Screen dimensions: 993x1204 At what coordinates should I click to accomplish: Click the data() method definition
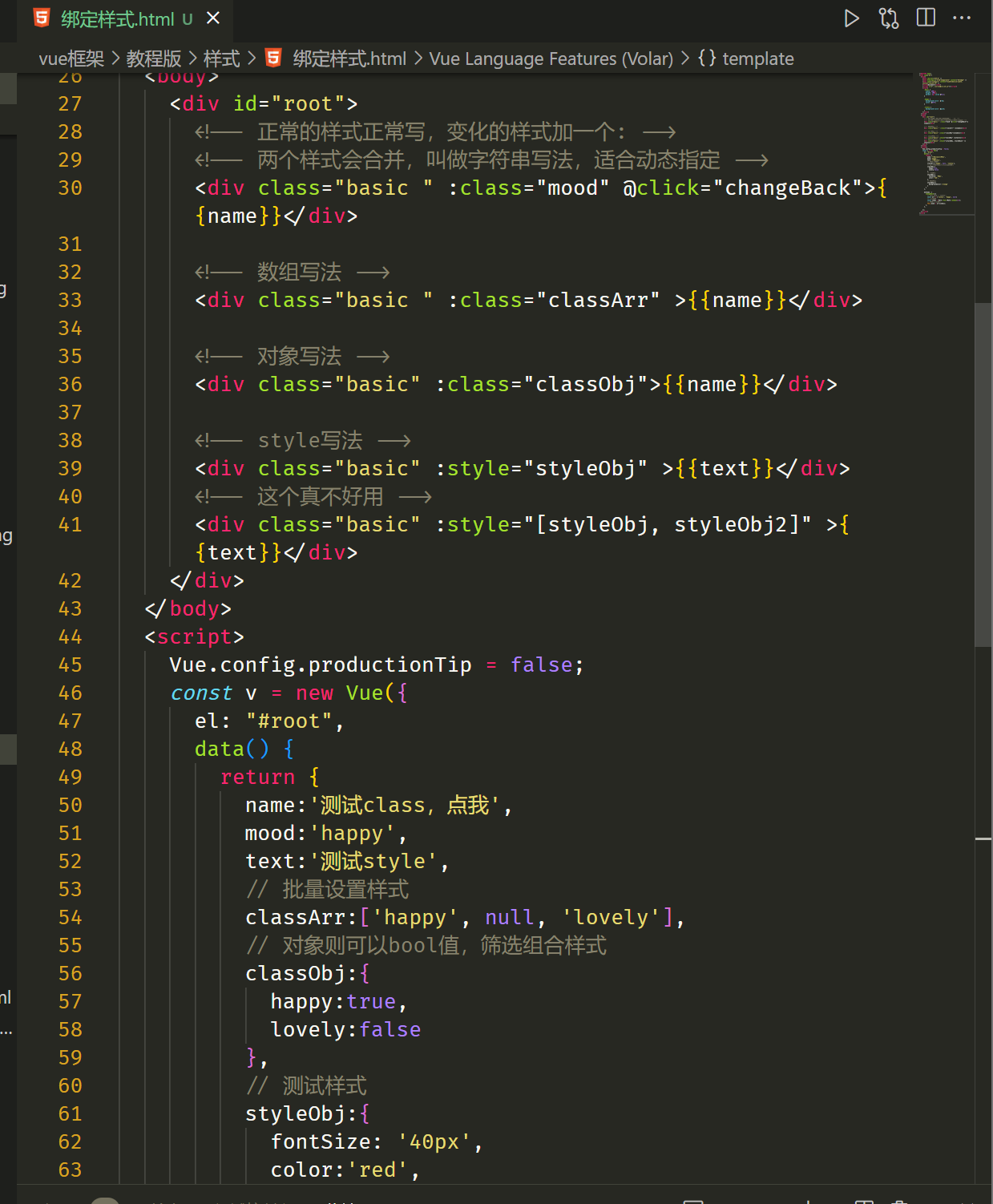[x=244, y=749]
